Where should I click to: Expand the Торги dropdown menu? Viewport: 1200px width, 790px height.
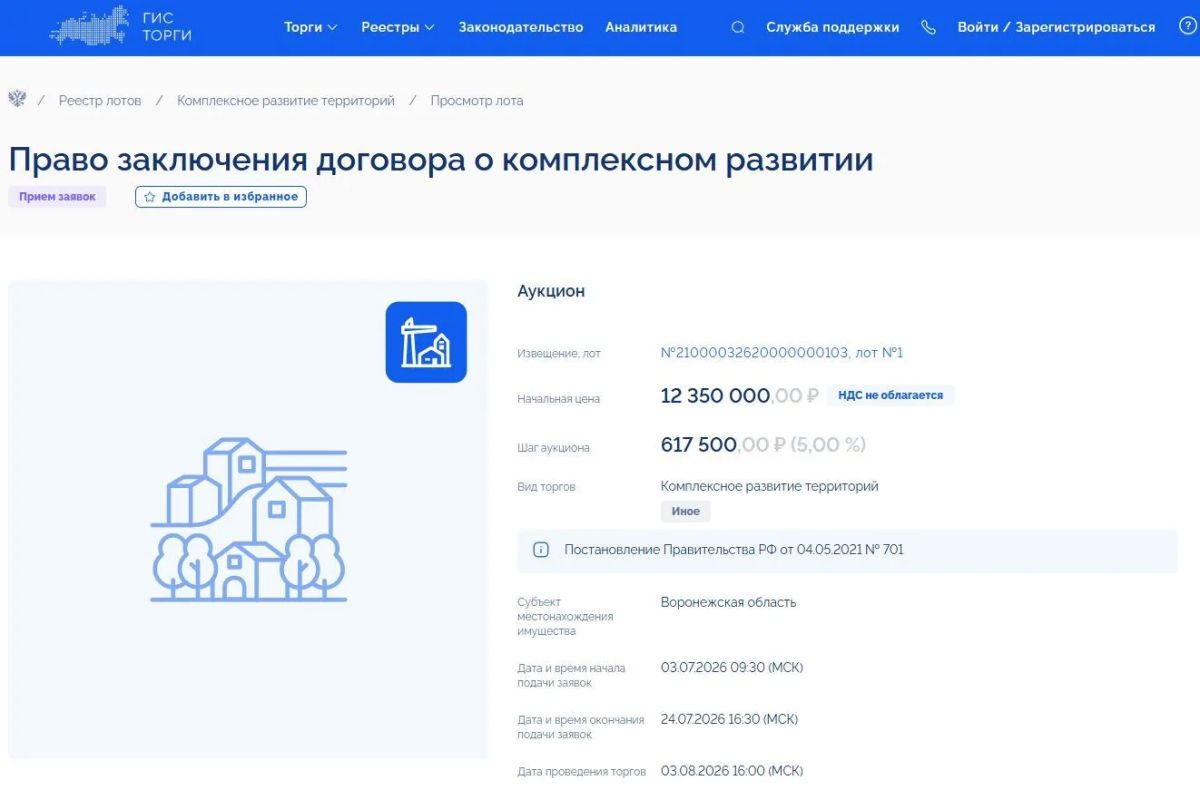click(x=310, y=27)
